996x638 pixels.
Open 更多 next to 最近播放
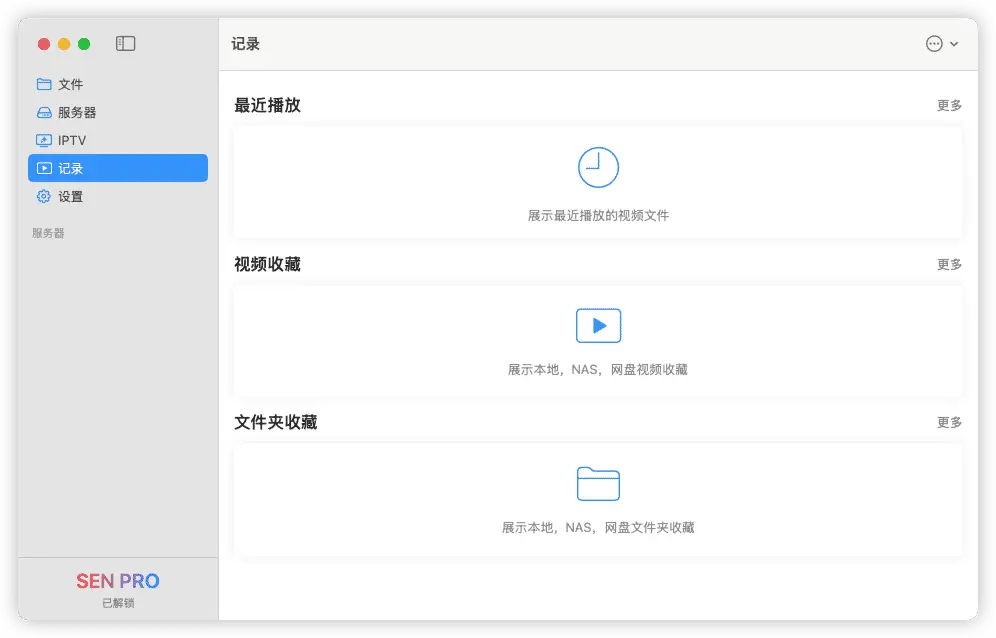948,105
